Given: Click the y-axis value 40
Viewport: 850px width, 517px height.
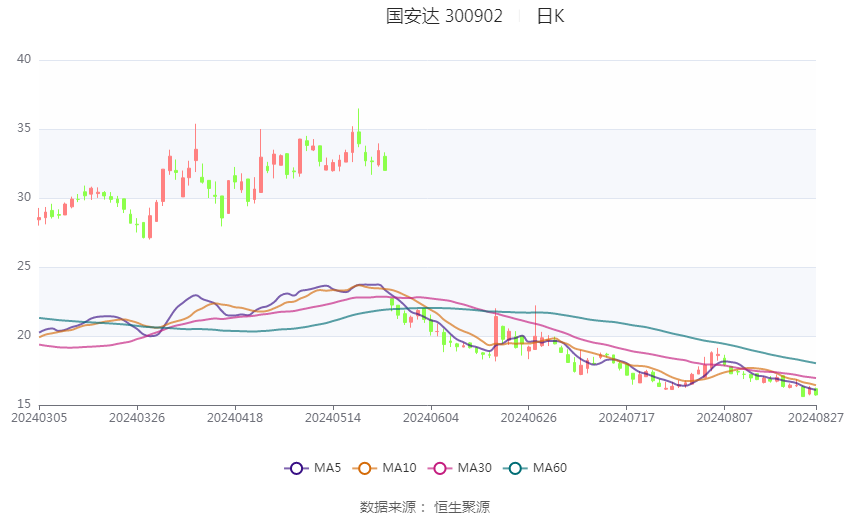Looking at the screenshot, I should [24, 59].
